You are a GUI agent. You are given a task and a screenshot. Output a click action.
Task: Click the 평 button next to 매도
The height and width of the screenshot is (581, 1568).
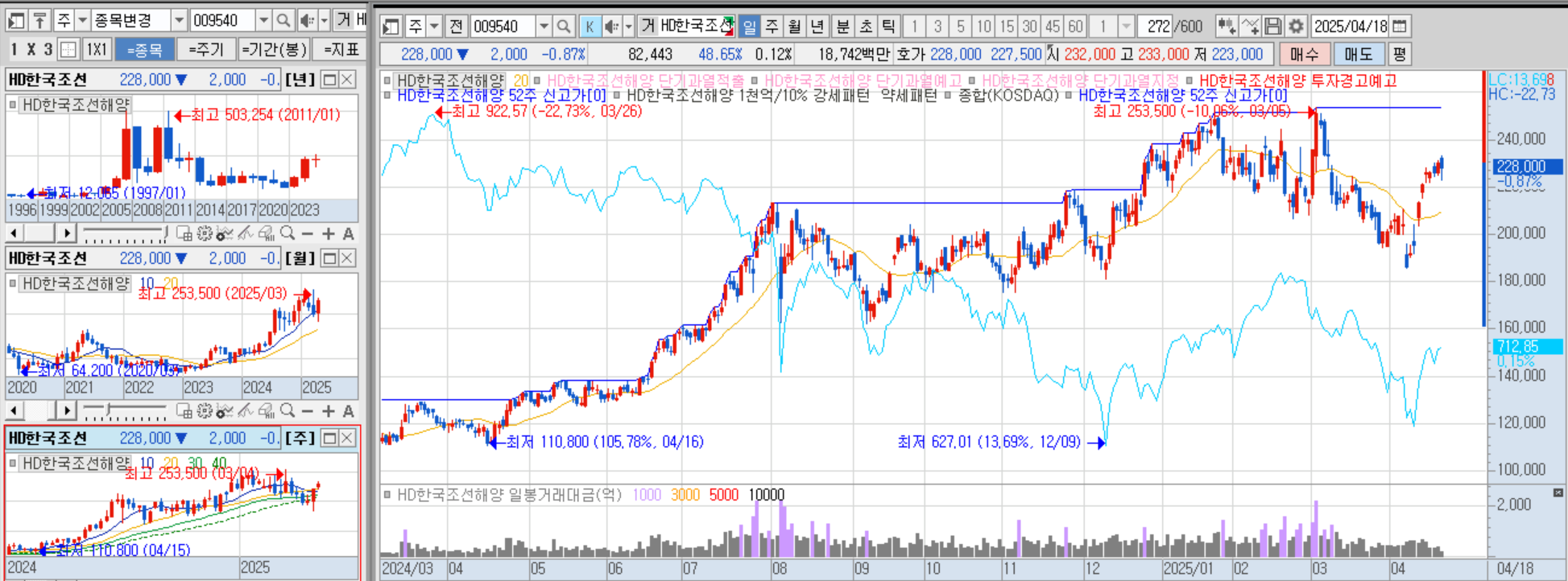click(1400, 54)
